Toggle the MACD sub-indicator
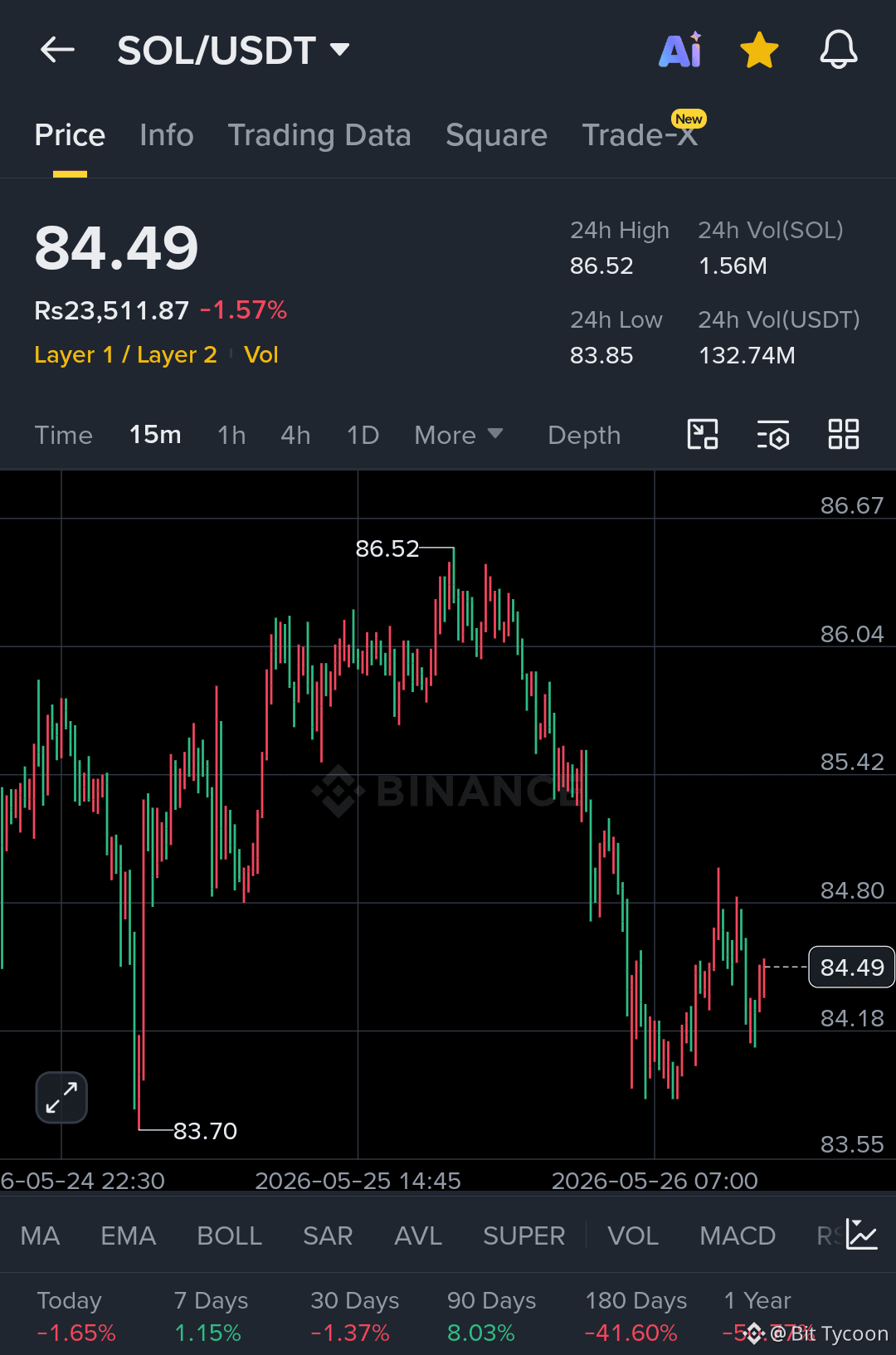The image size is (896, 1355). [x=738, y=1236]
